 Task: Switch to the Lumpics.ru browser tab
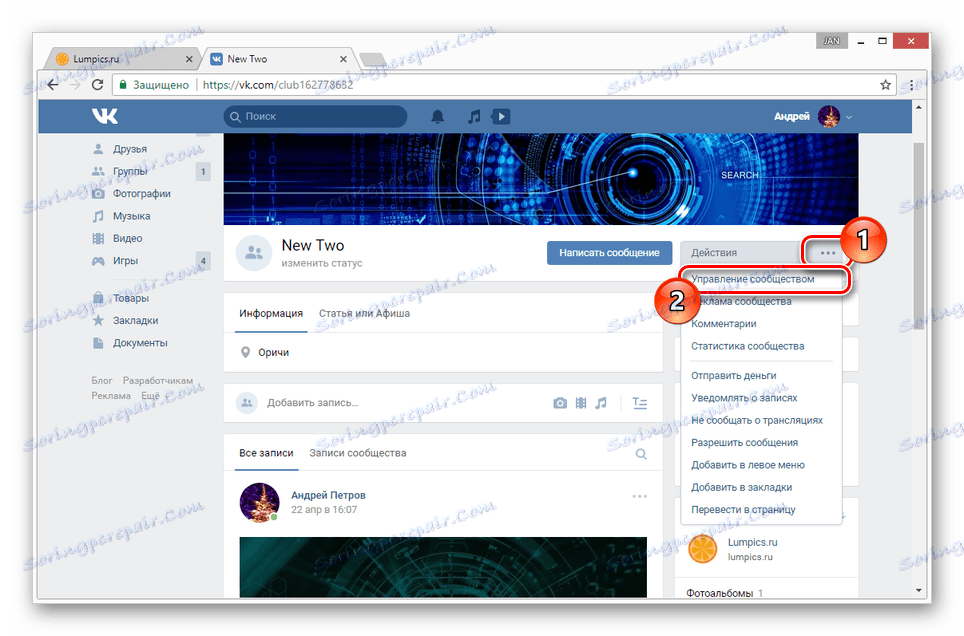click(x=125, y=59)
